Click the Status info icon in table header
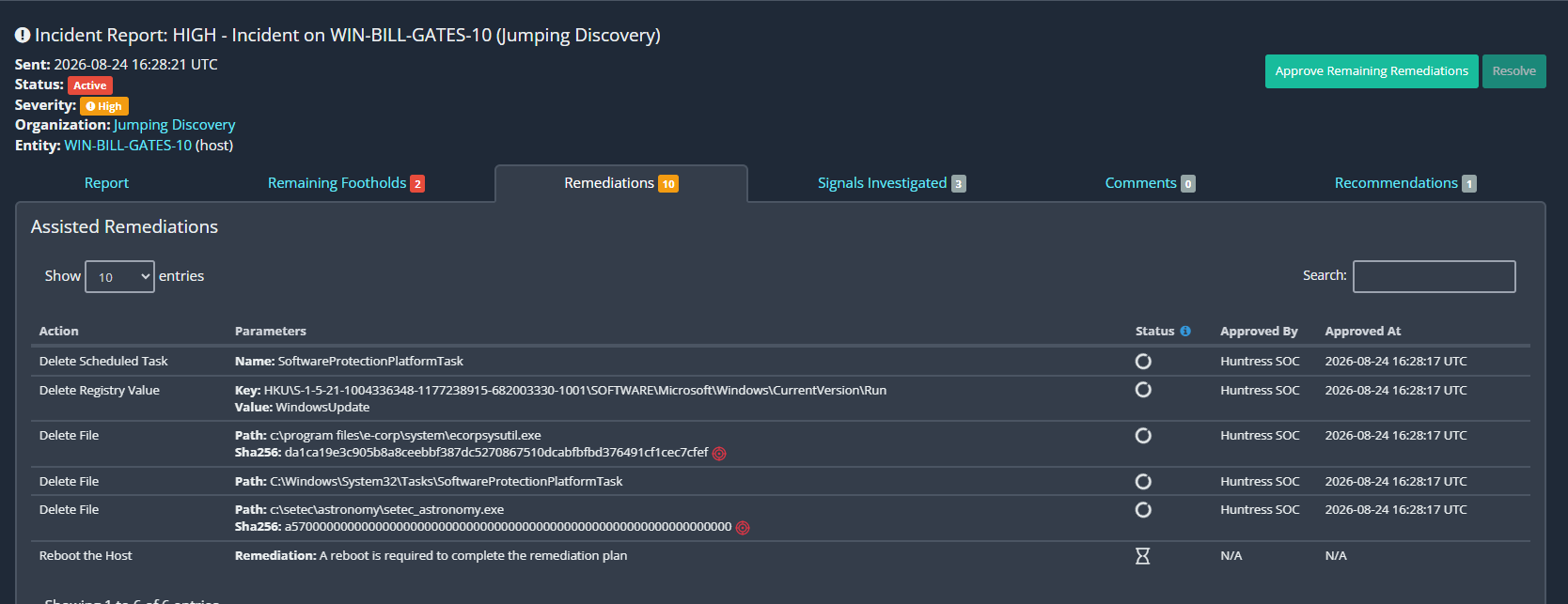The width and height of the screenshot is (1568, 604). point(1185,331)
